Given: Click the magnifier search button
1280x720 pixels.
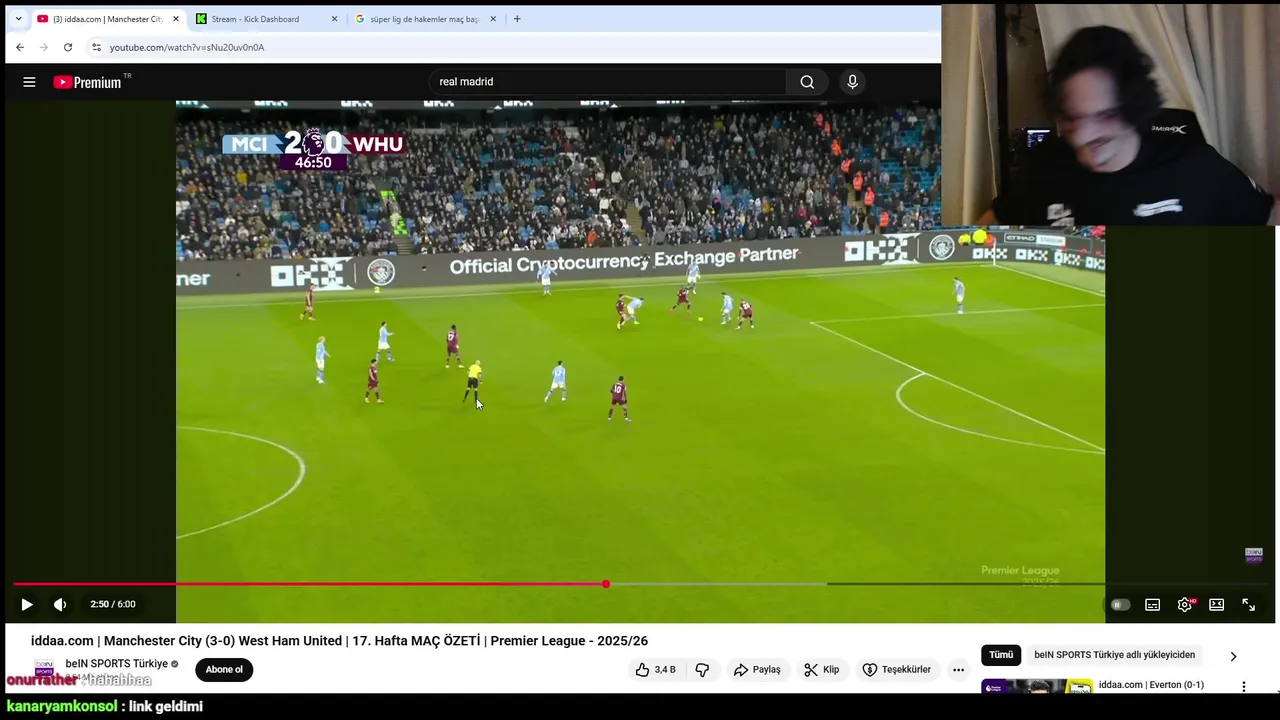Looking at the screenshot, I should [x=807, y=82].
